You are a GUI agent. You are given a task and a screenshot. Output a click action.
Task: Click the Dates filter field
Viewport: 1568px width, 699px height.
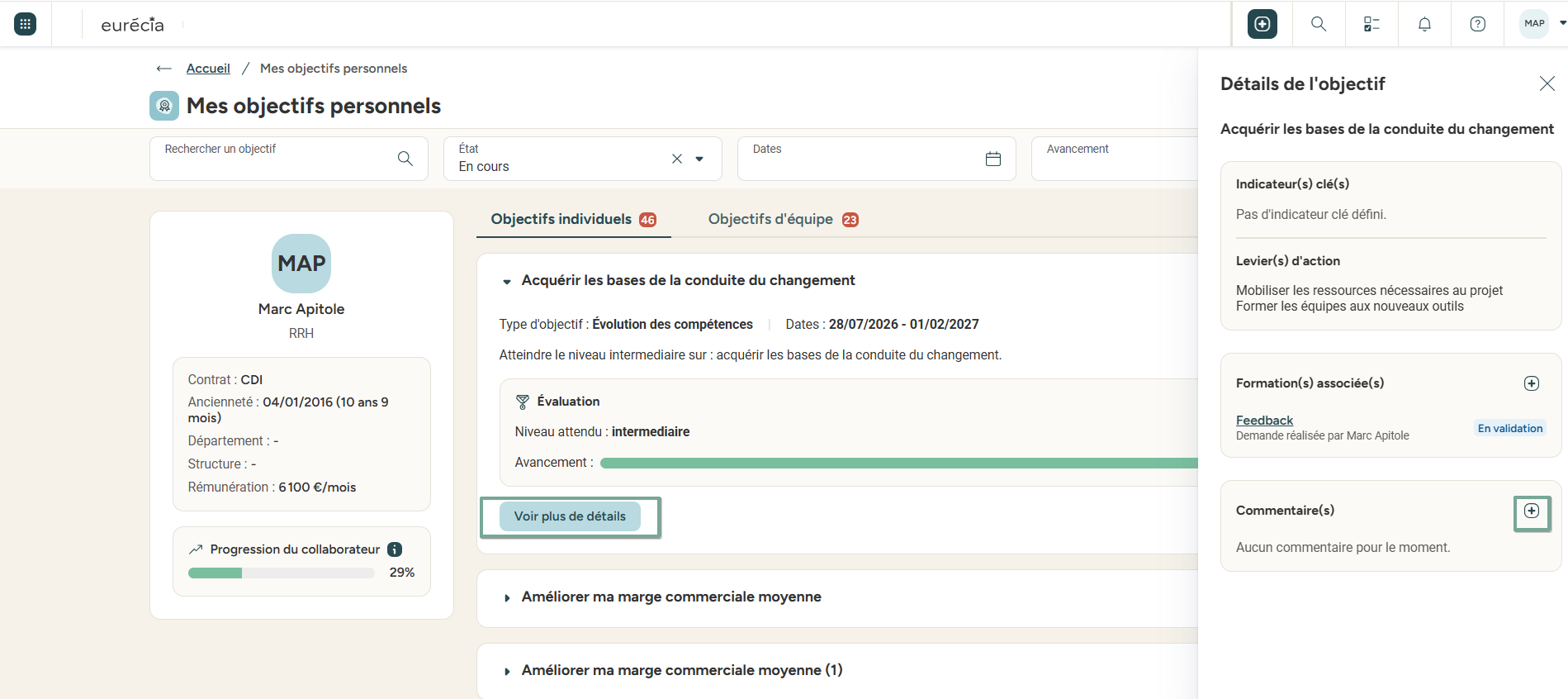[x=877, y=159]
